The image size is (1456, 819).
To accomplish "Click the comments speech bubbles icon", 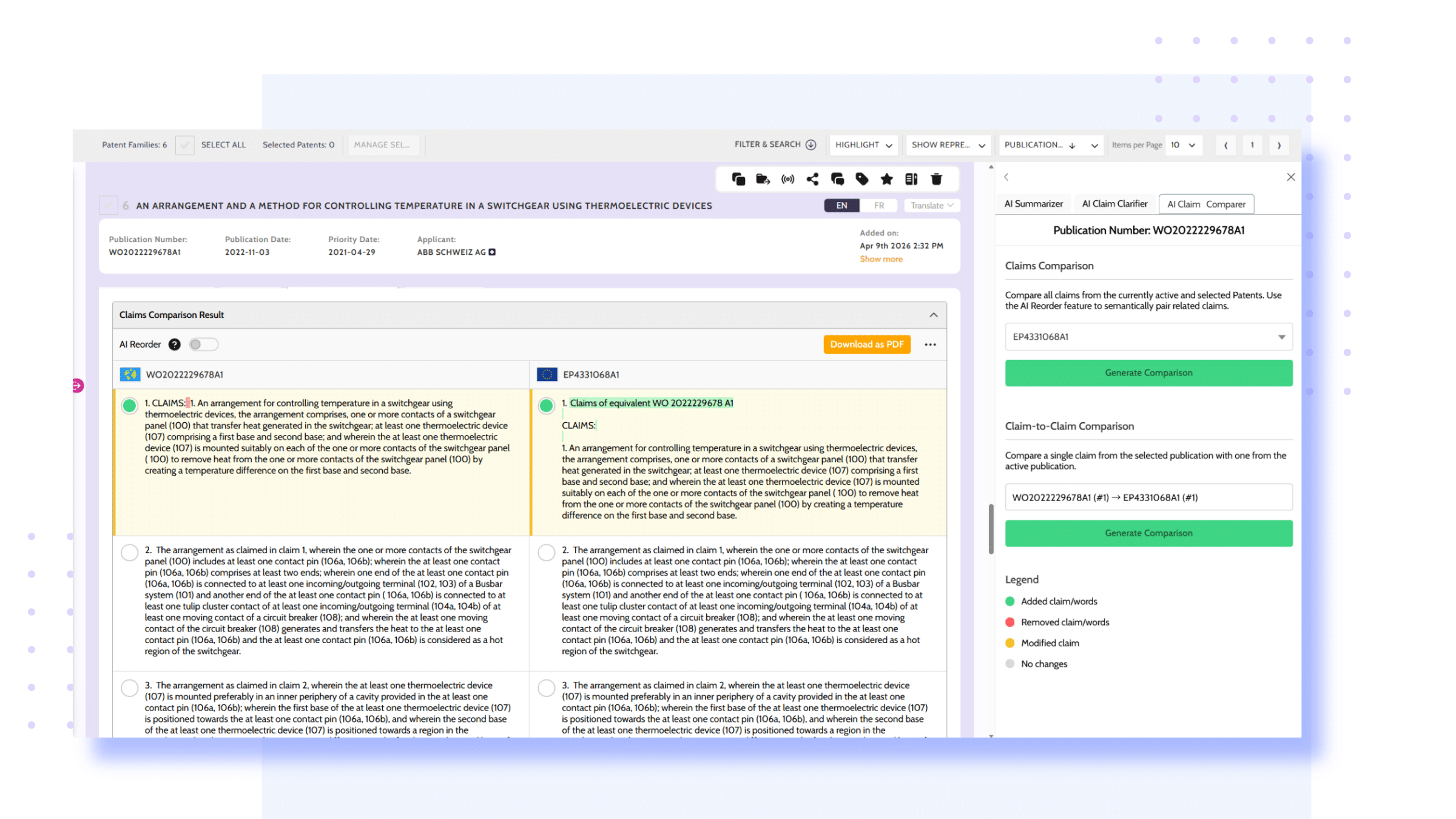I will tap(837, 179).
